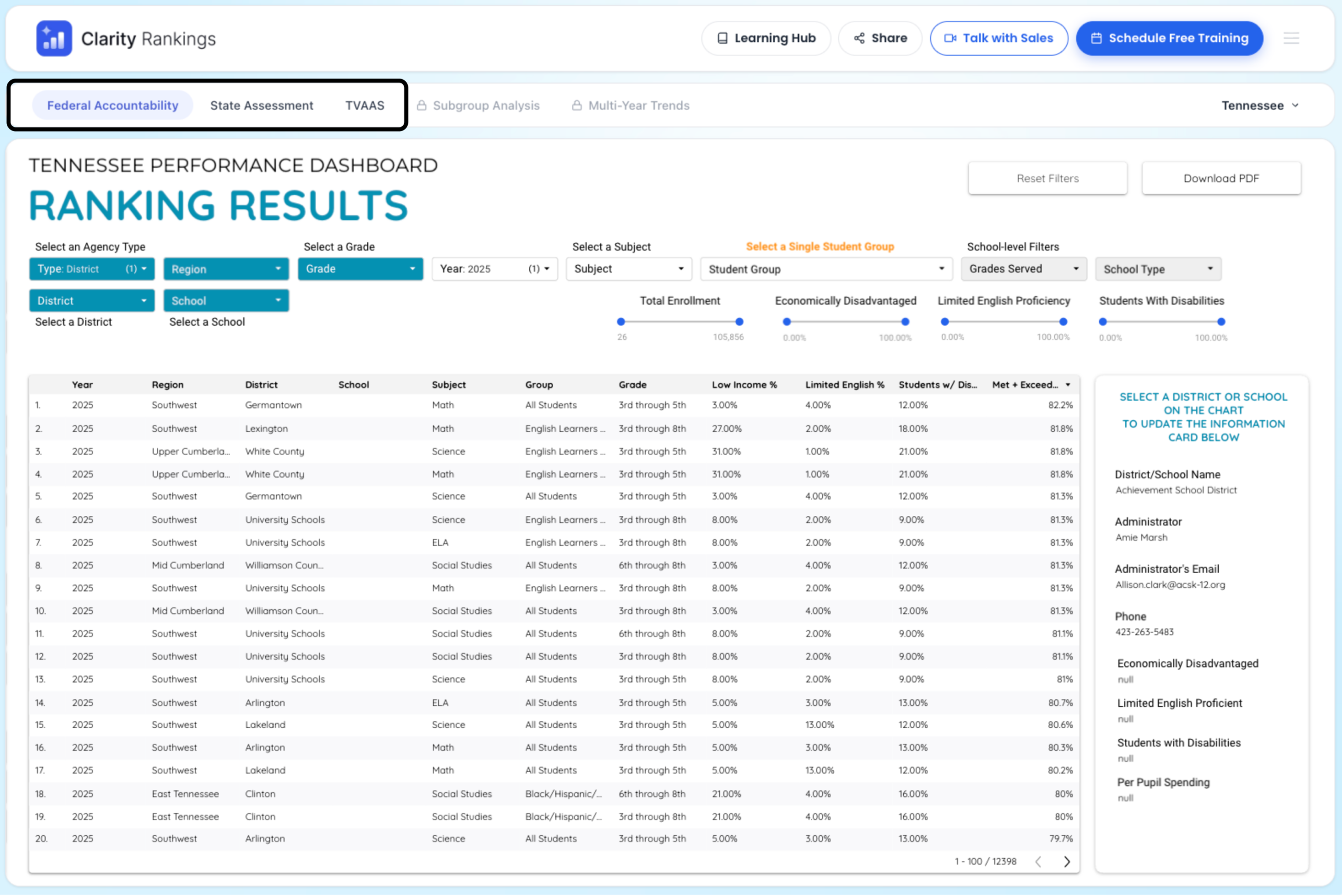The height and width of the screenshot is (896, 1342).
Task: Click East Tennessee region in row 19
Action: point(185,817)
